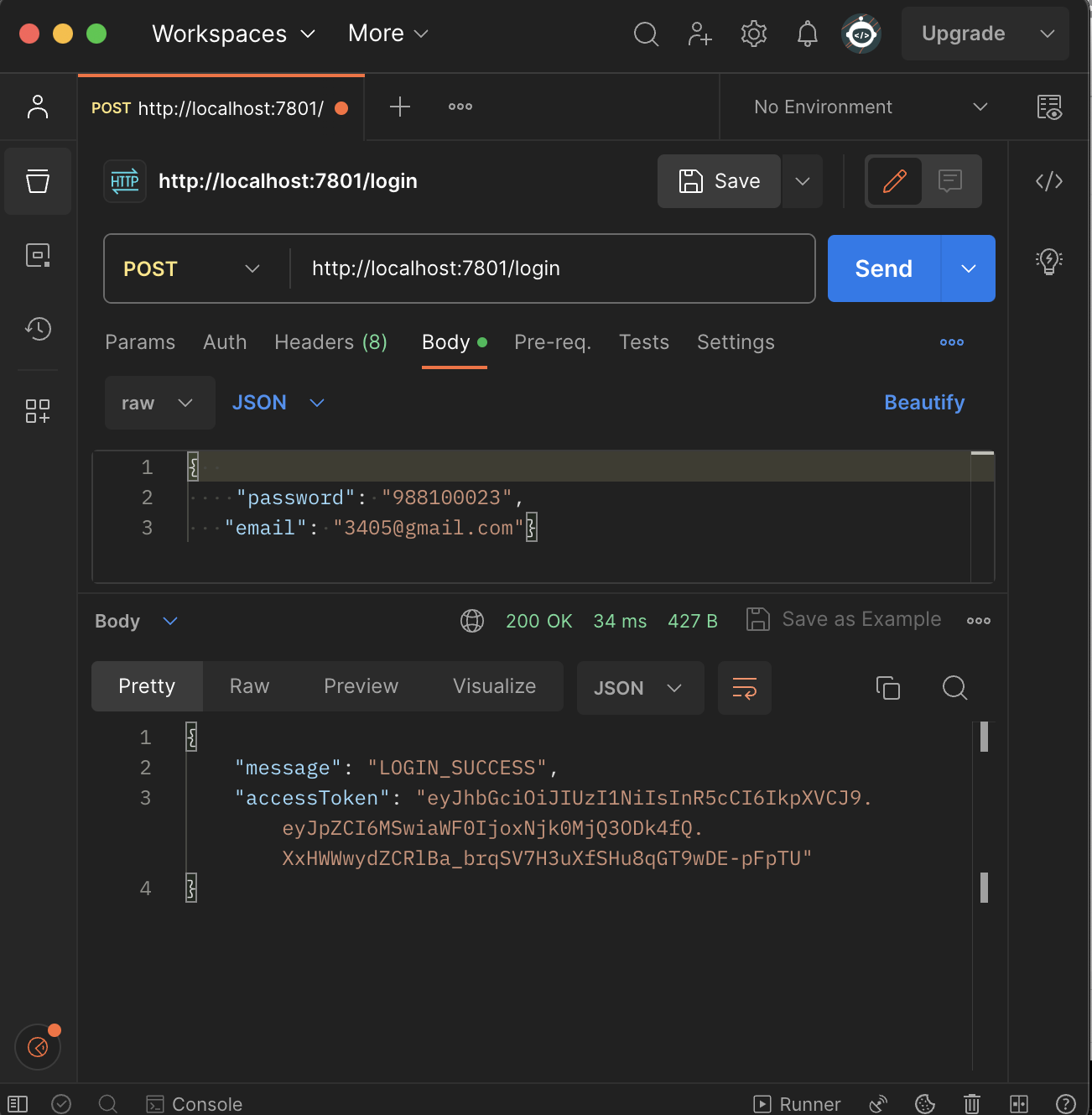Open the account sidebar icon
The image size is (1092, 1115).
point(38,107)
